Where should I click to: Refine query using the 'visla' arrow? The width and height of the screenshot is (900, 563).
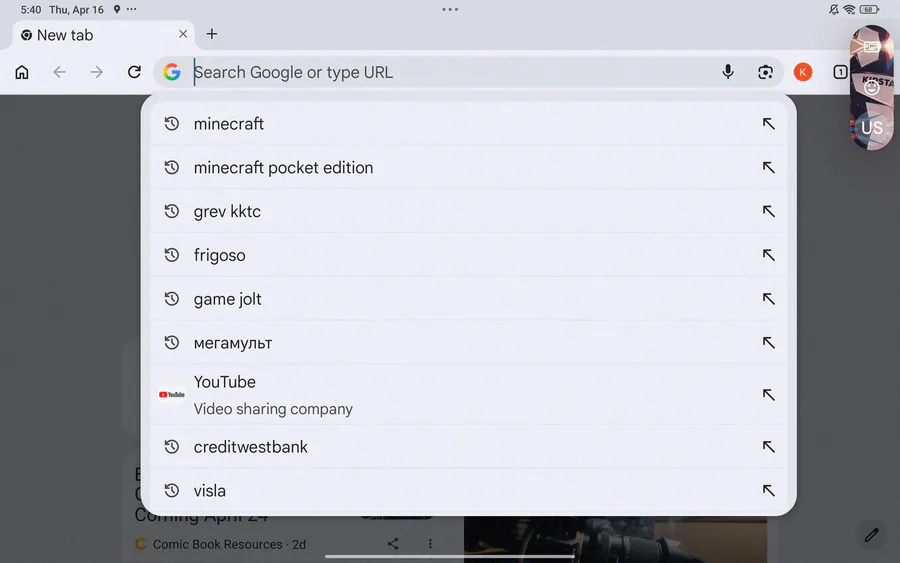point(768,491)
